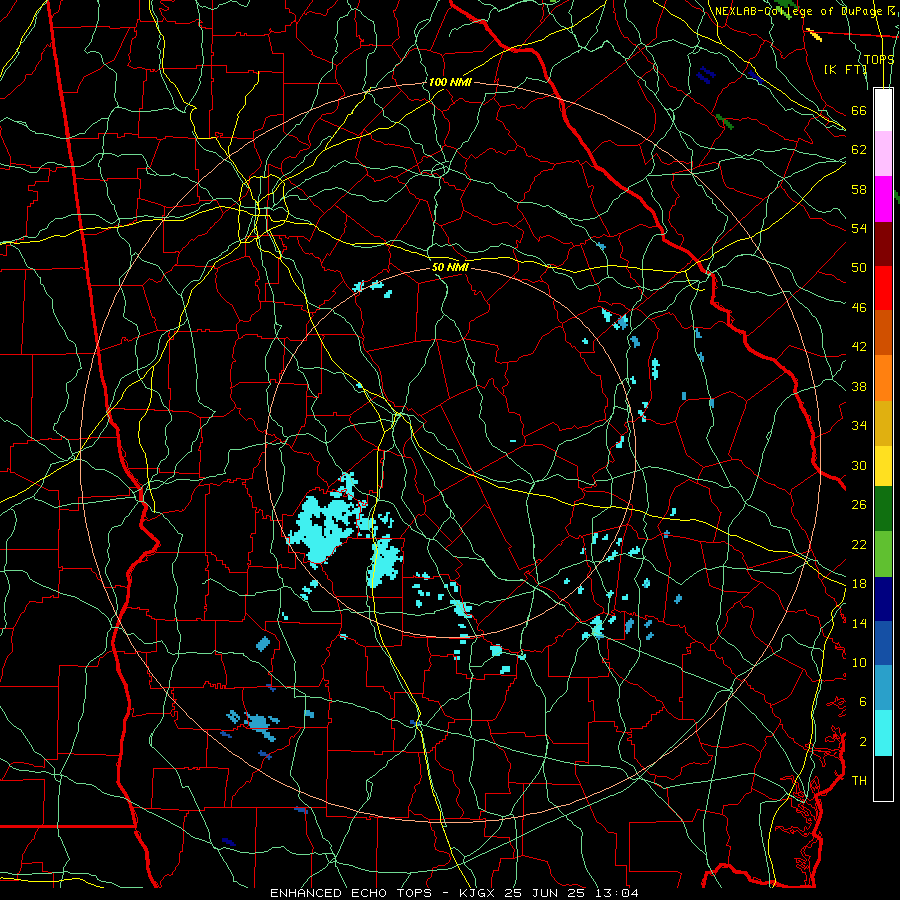This screenshot has height=900, width=900.
Task: Select the '58' scale label
Action: pyautogui.click(x=859, y=189)
